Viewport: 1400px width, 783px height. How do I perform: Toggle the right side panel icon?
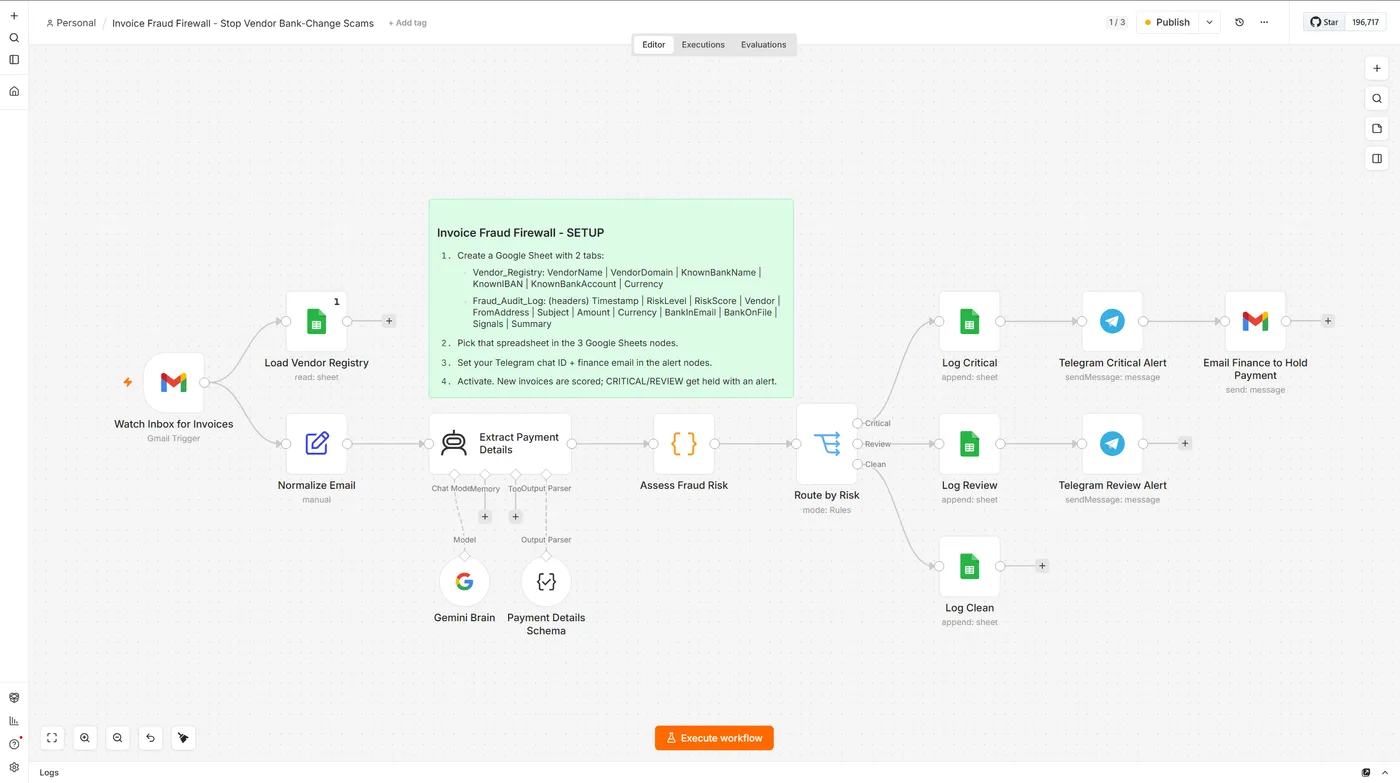[x=1377, y=158]
